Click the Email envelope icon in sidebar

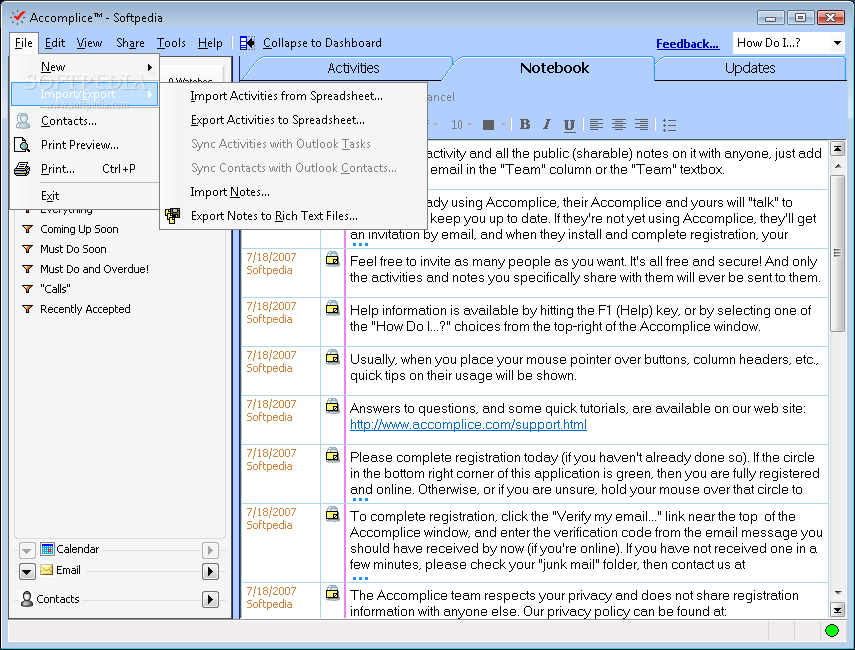[47, 570]
